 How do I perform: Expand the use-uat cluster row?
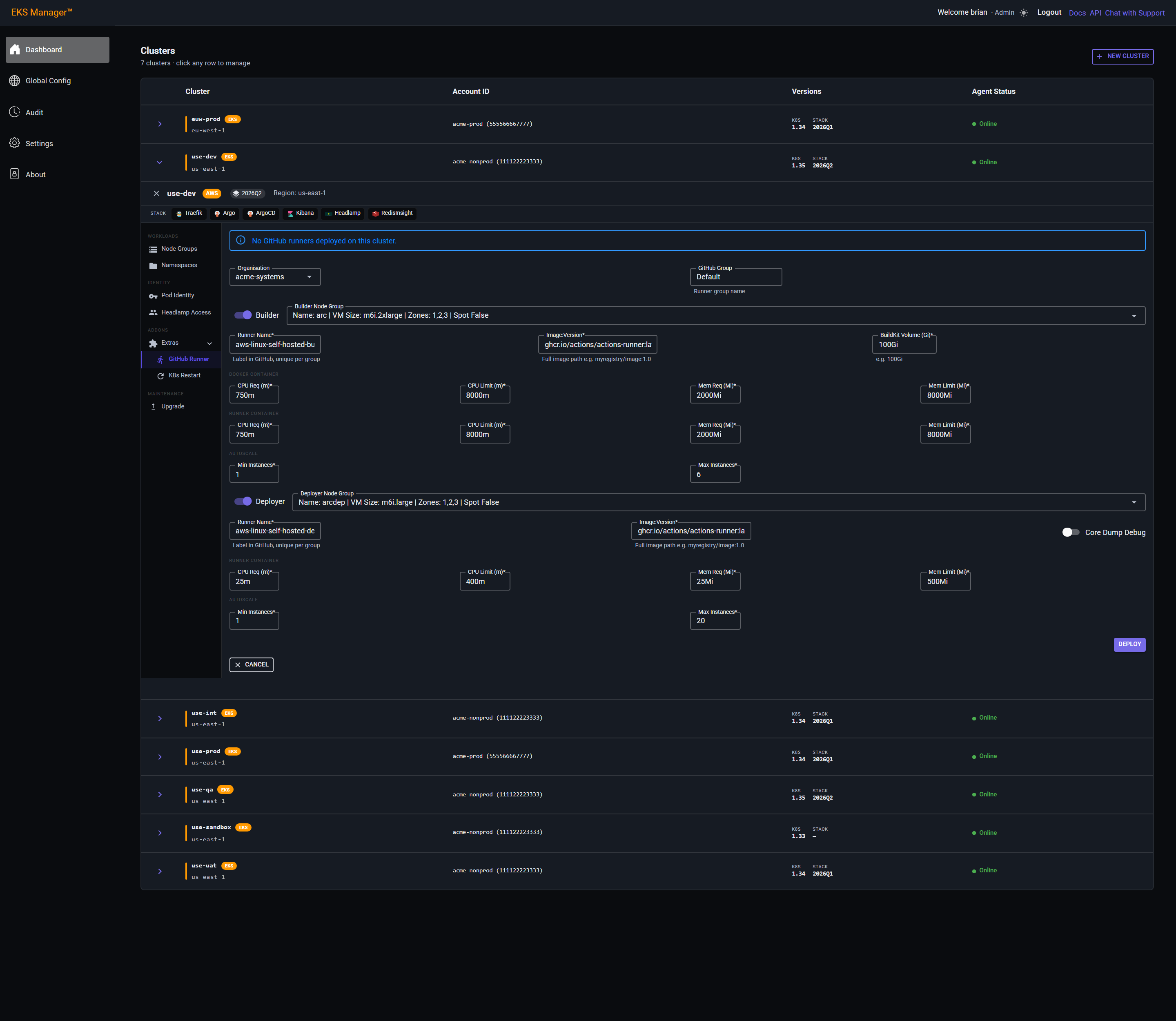[x=160, y=871]
